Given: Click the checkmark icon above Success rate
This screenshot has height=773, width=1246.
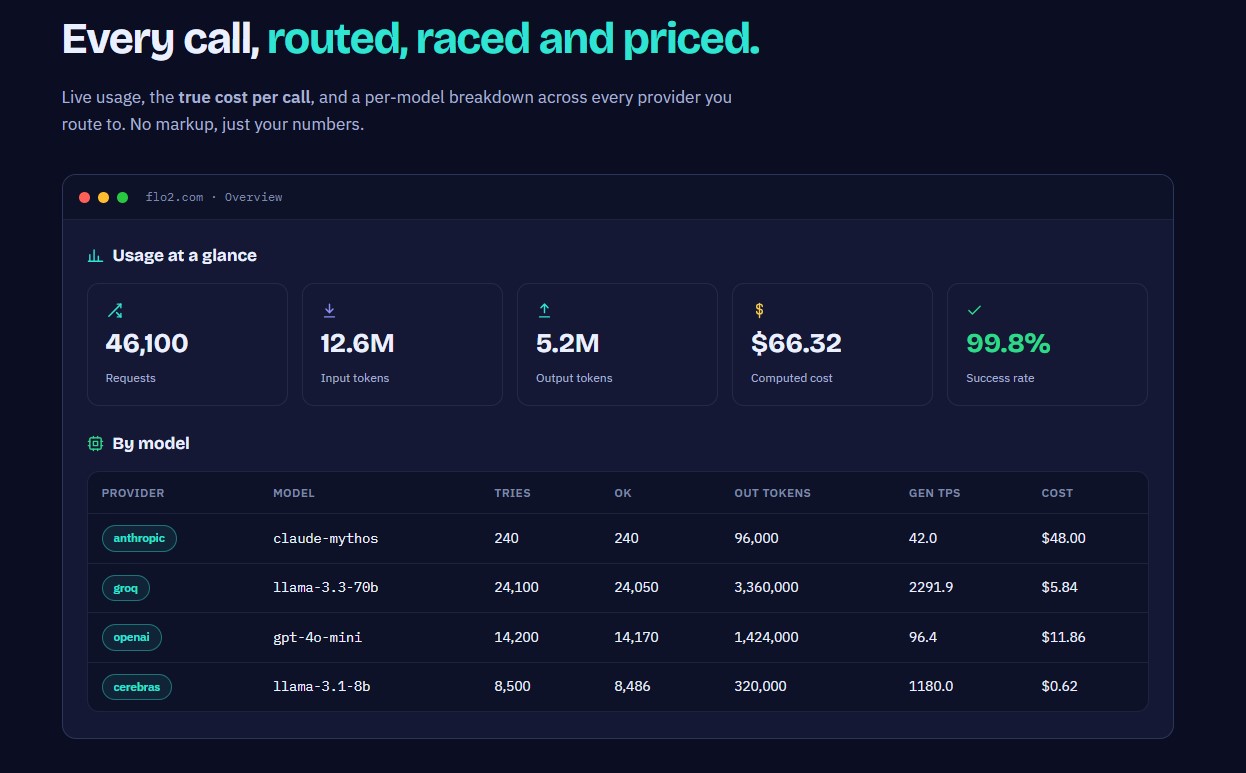Looking at the screenshot, I should pyautogui.click(x=974, y=311).
